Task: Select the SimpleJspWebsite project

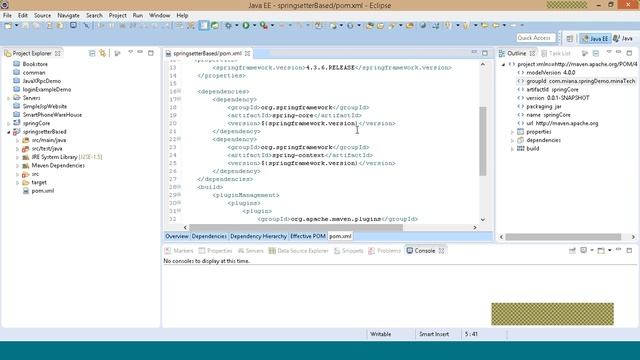Action: point(44,106)
